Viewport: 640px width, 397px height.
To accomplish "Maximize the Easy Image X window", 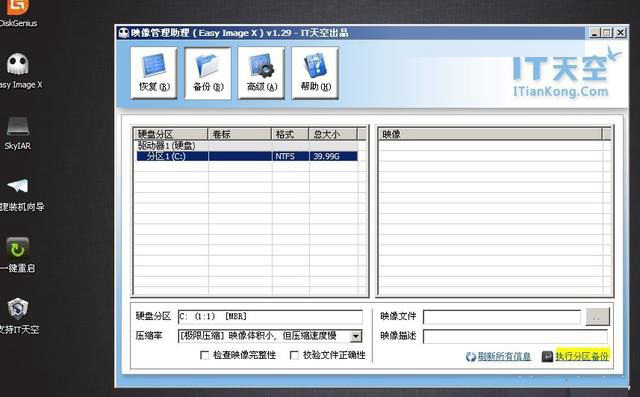I will pos(607,33).
